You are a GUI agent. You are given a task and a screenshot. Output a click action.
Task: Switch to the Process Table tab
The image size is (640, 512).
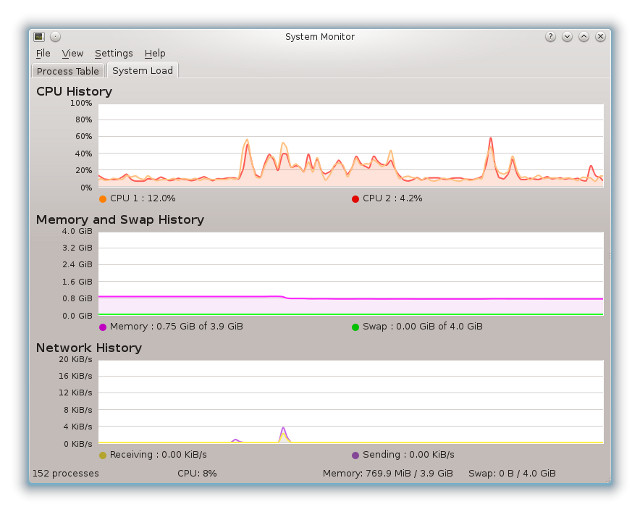68,71
